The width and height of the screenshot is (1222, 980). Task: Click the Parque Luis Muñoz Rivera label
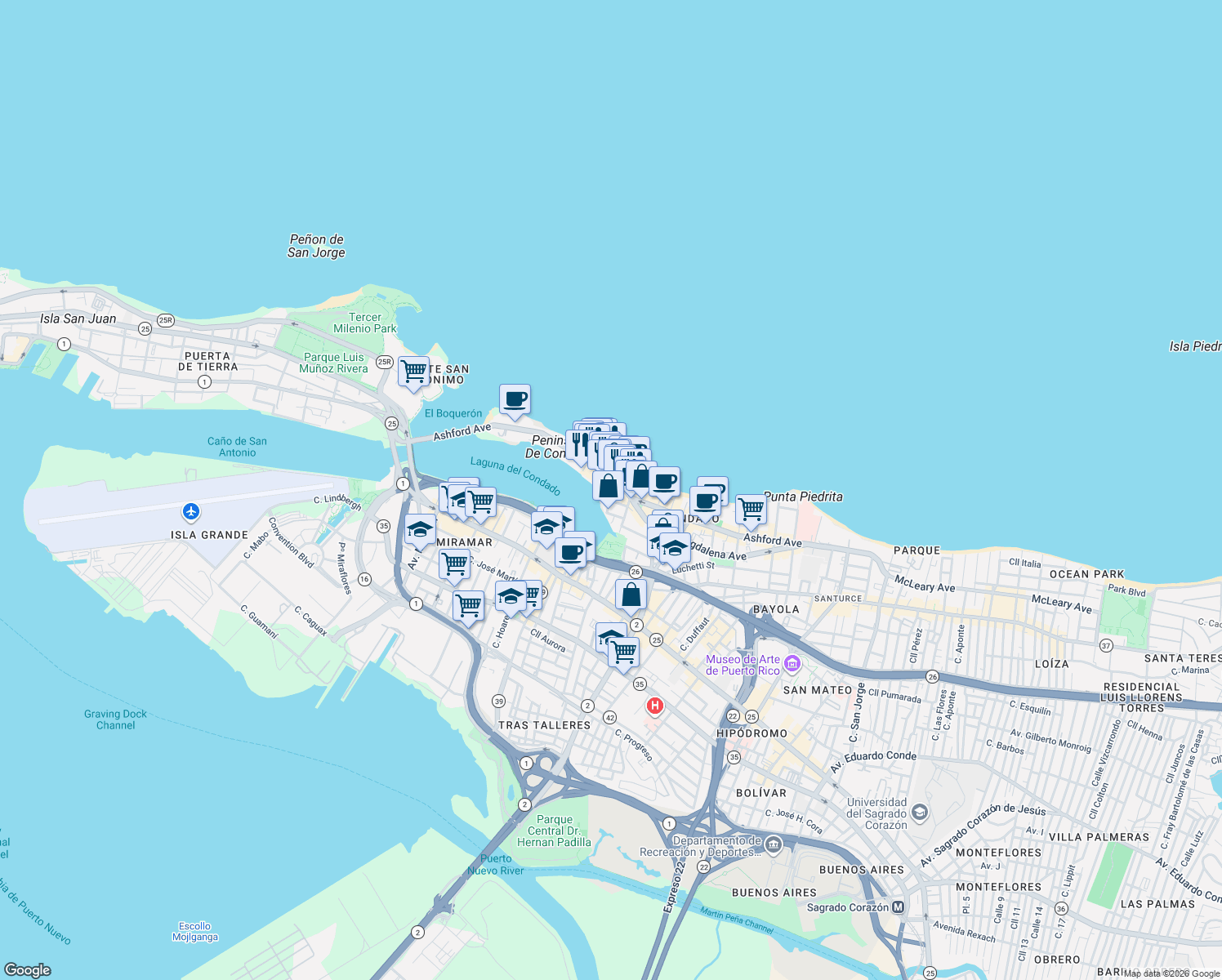point(334,363)
